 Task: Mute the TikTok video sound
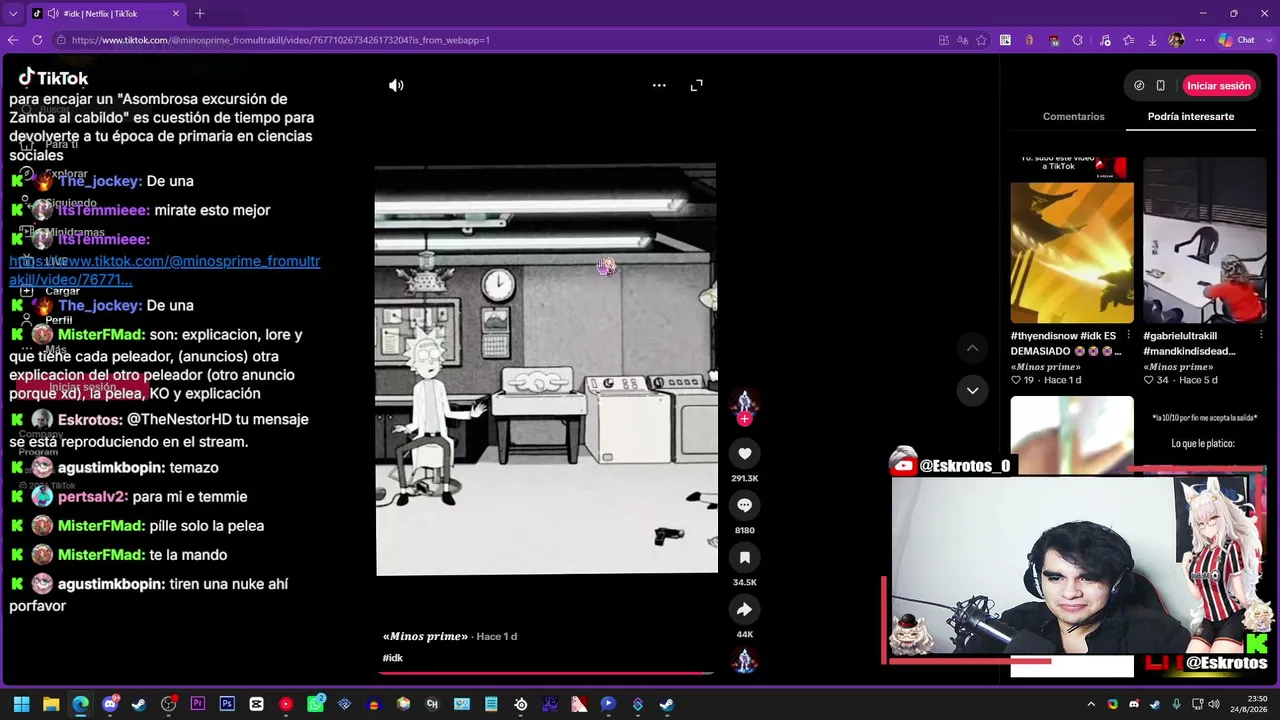[x=396, y=86]
